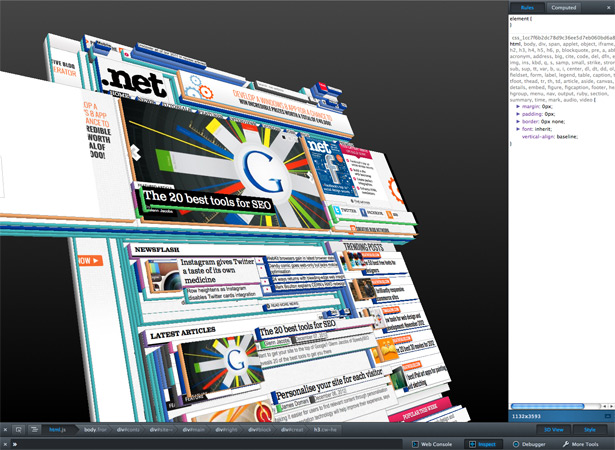The width and height of the screenshot is (615, 450).
Task: Click the Facebook icon in social bar
Action: click(x=364, y=213)
